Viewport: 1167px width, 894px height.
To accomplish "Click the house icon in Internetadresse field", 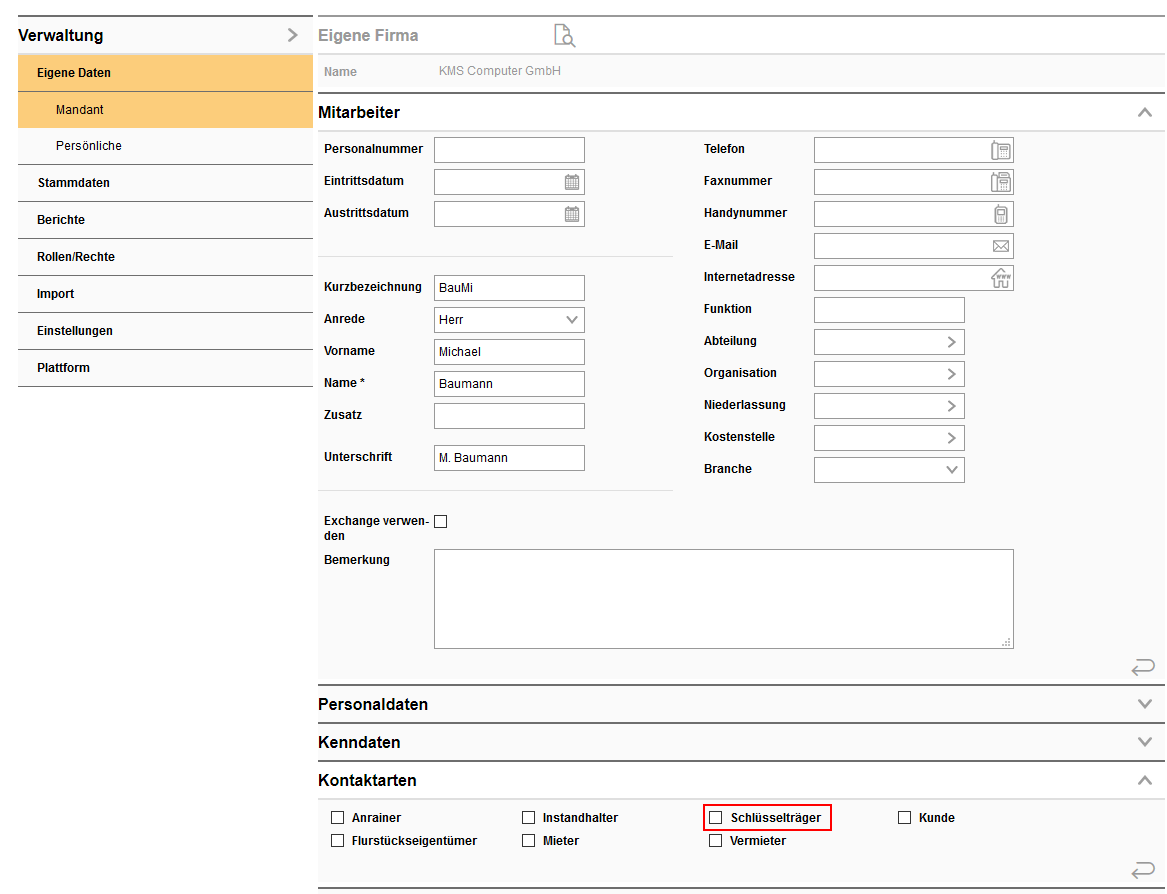I will click(x=1000, y=278).
